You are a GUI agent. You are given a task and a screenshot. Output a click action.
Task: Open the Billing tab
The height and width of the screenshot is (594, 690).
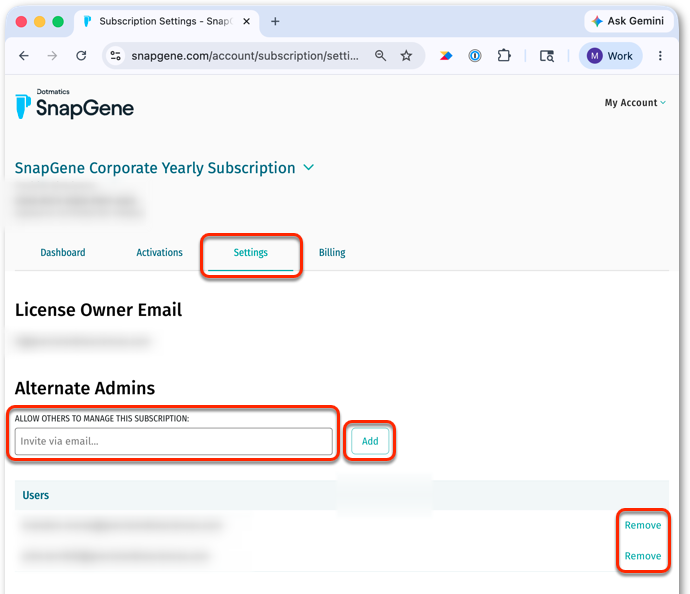[x=332, y=253]
